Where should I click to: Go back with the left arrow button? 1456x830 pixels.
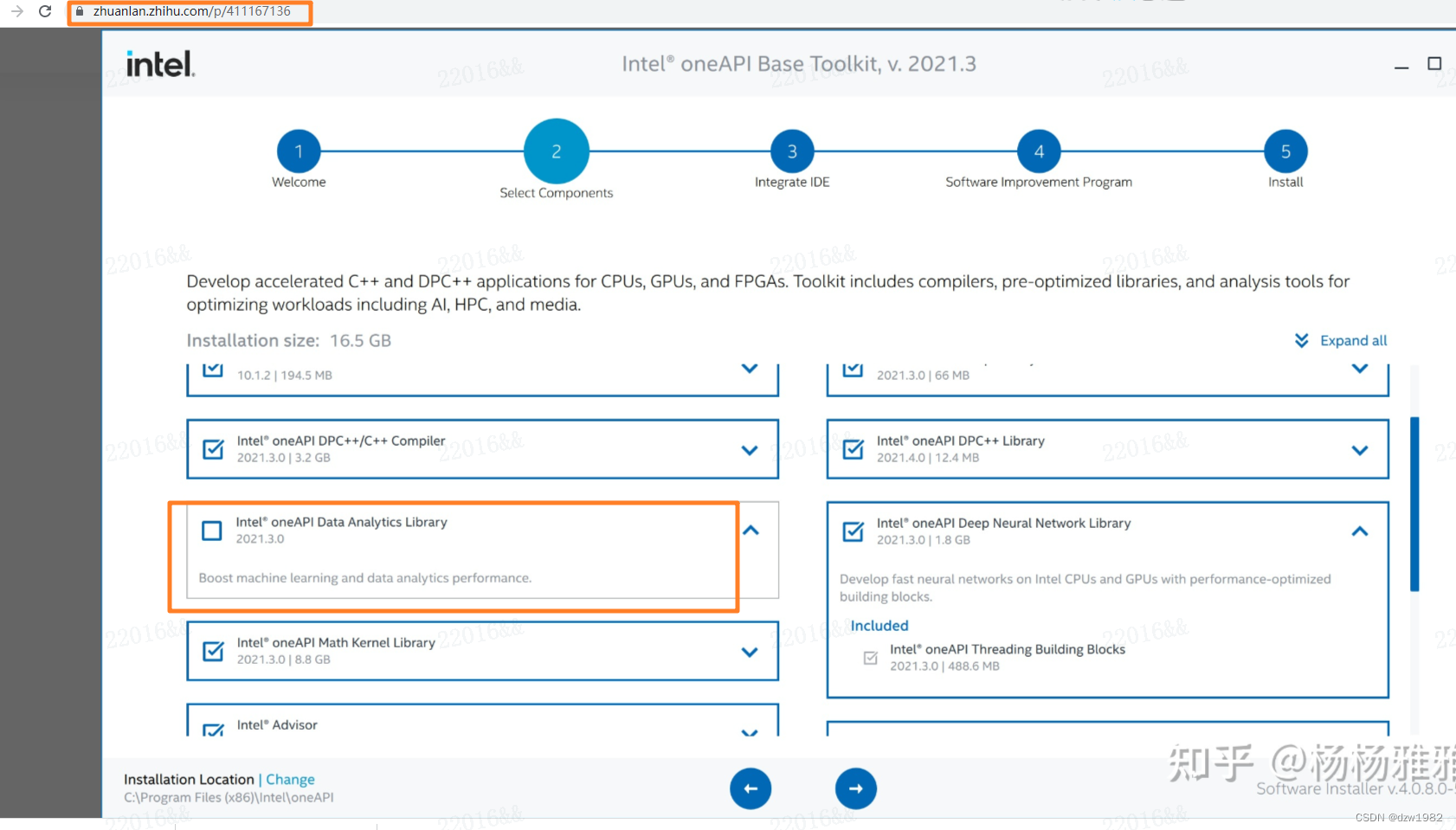coord(751,788)
